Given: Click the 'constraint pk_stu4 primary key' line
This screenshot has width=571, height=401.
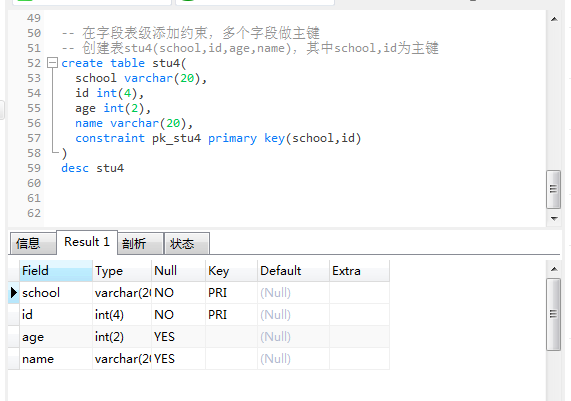Looking at the screenshot, I should [x=218, y=138].
